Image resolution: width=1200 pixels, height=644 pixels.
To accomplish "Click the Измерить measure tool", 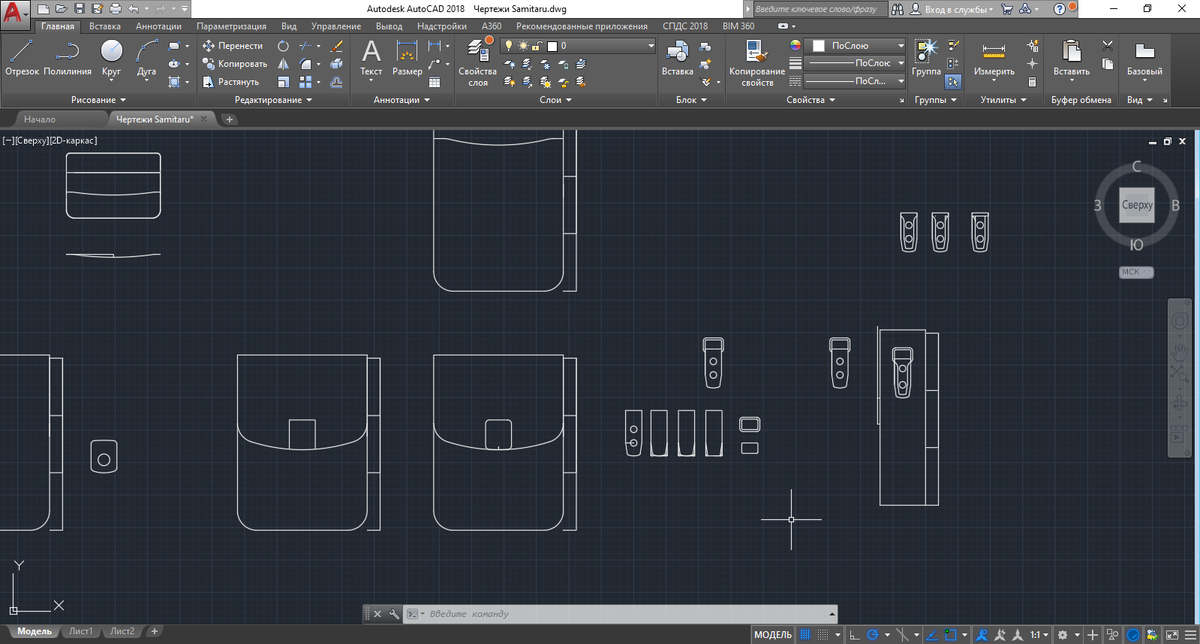I will pos(994,58).
